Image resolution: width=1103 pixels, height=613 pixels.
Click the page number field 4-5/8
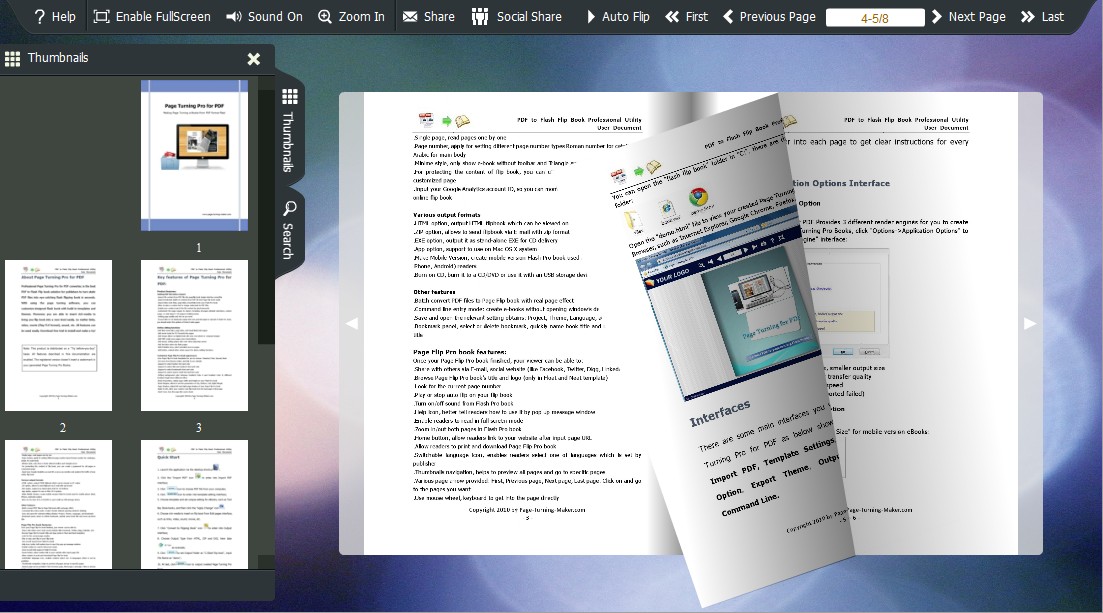tap(875, 18)
